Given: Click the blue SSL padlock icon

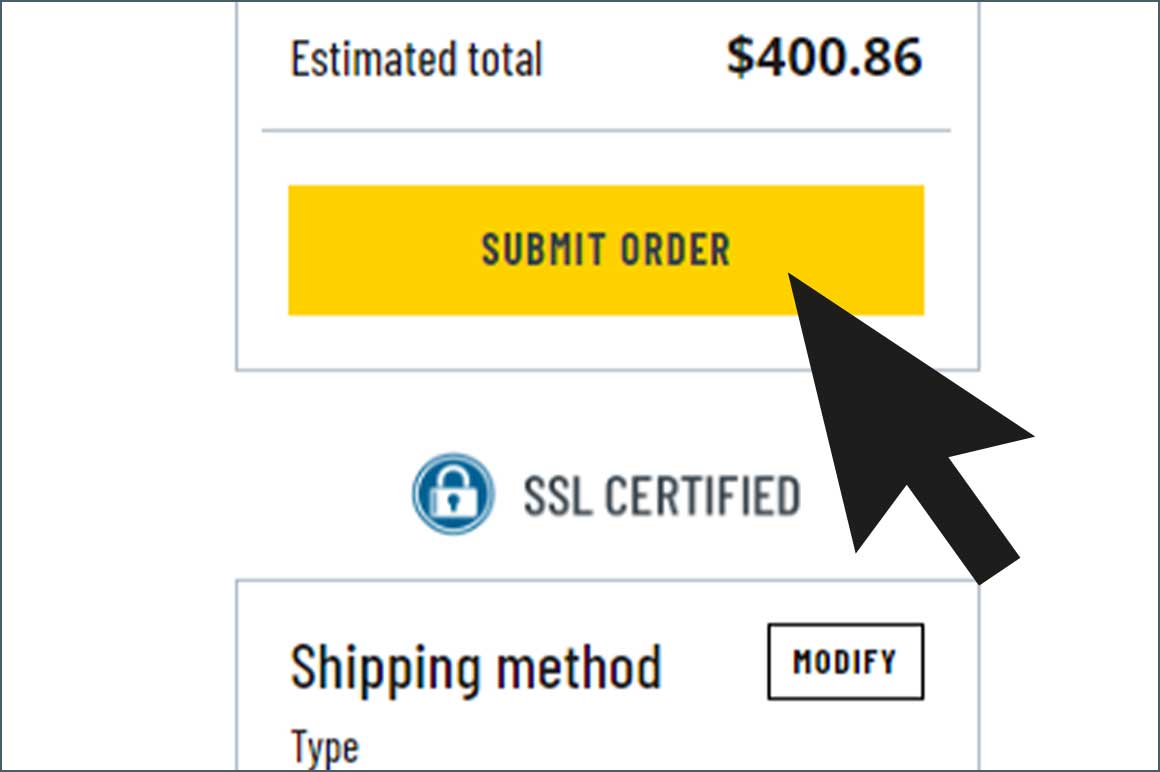Looking at the screenshot, I should [453, 494].
